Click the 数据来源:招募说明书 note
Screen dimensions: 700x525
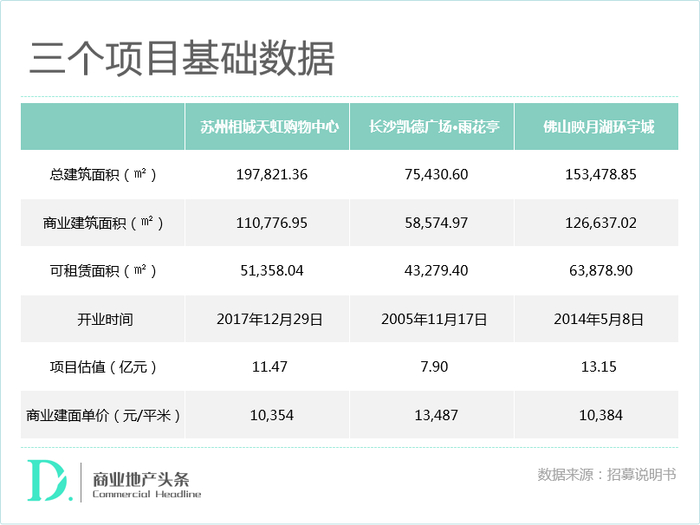point(607,475)
